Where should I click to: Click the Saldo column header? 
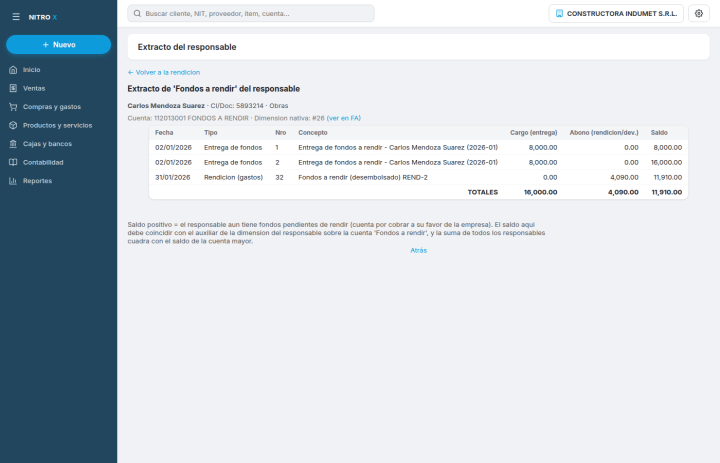(659, 132)
